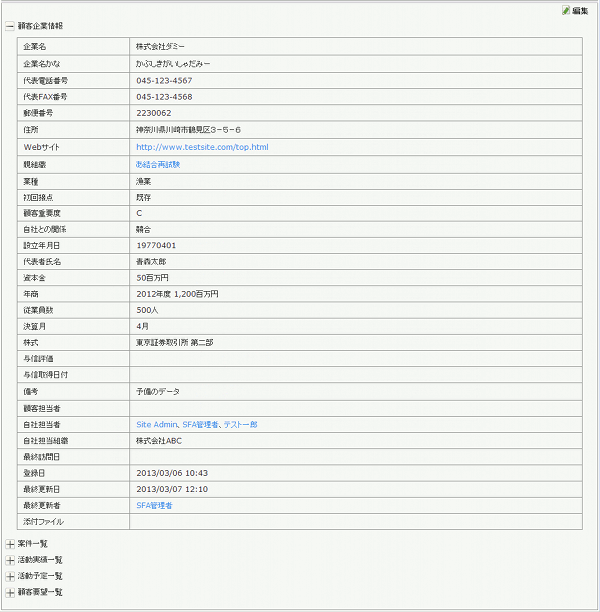Expand the 活動予定一覧 section
This screenshot has width=600, height=612.
coord(10,576)
